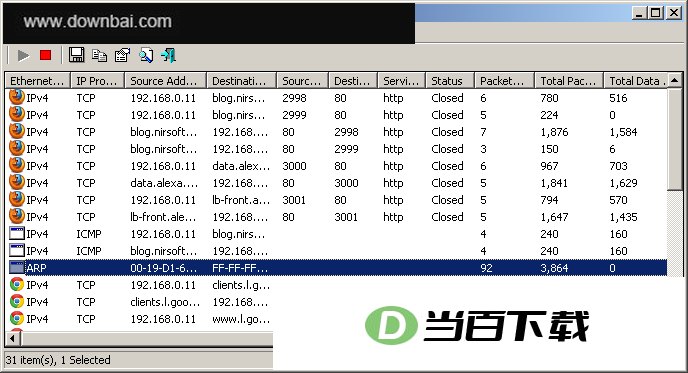Click the total data size value 1,584

(623, 132)
